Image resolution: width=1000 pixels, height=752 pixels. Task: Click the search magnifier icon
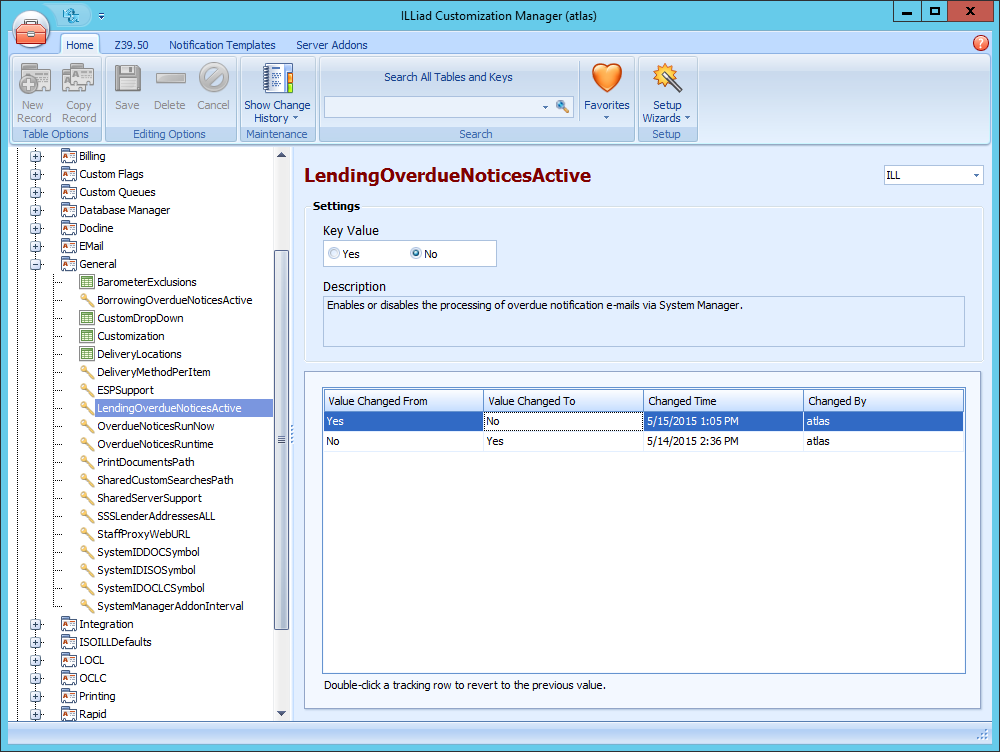click(x=562, y=106)
